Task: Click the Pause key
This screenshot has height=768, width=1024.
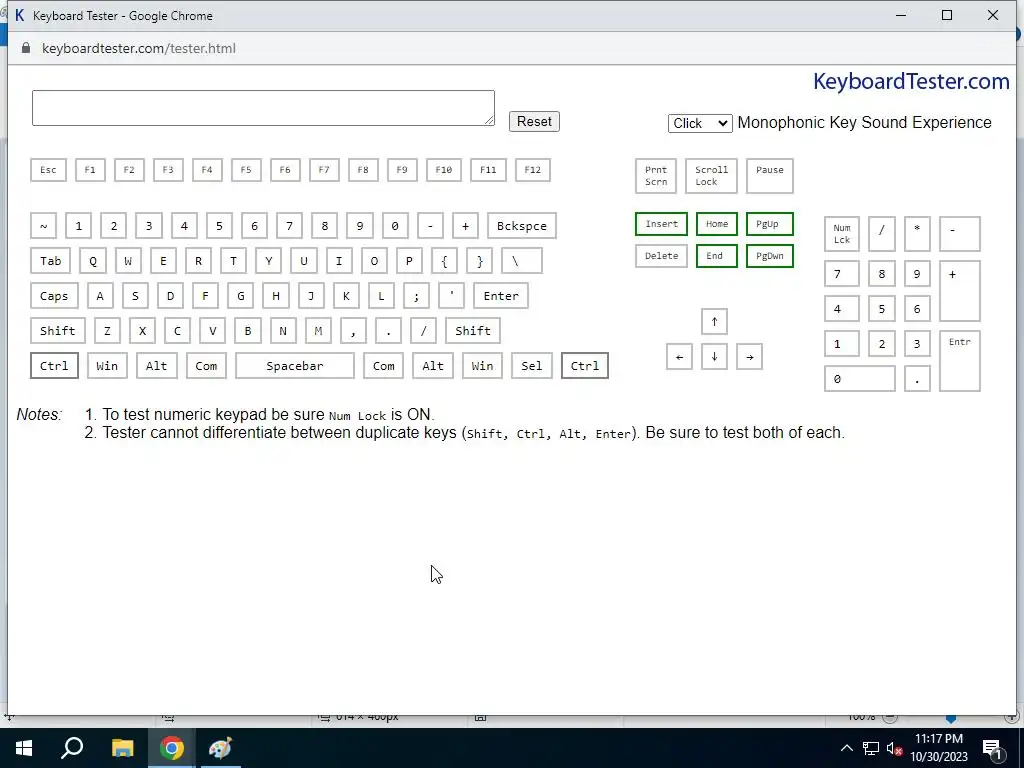Action: point(770,176)
